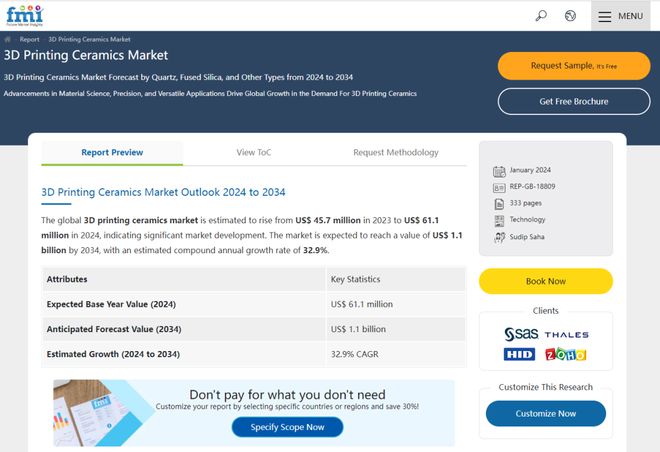
Task: Click the report ID icon near REP-GB-18809
Action: (x=499, y=188)
